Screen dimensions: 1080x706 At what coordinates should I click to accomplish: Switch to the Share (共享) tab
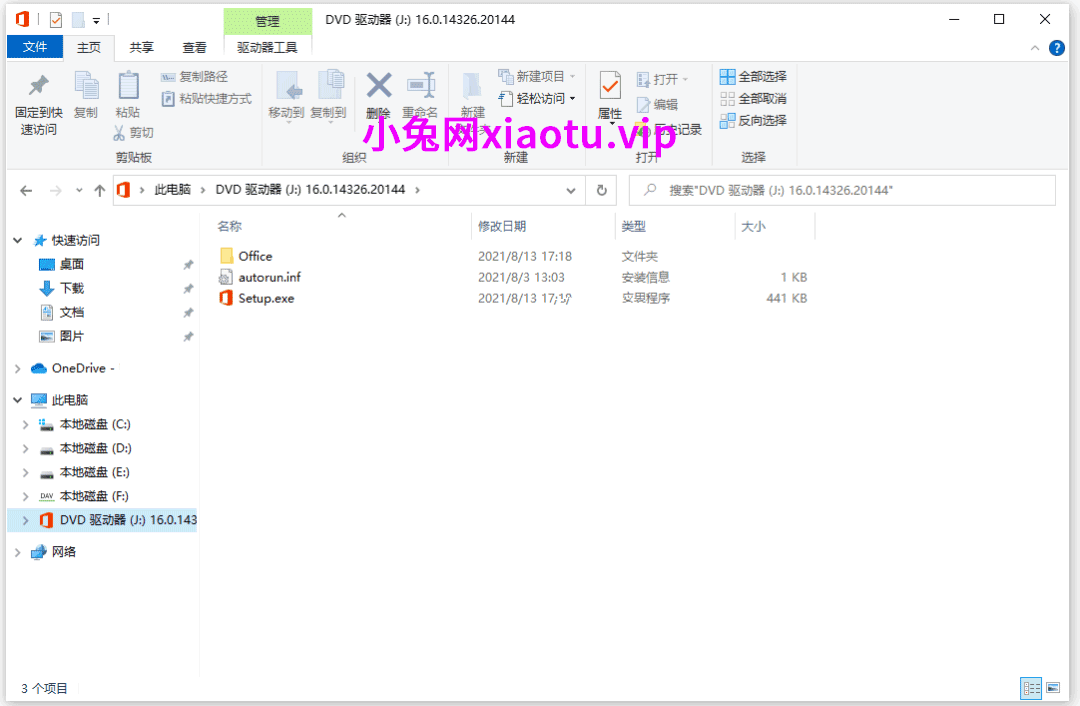[x=141, y=48]
